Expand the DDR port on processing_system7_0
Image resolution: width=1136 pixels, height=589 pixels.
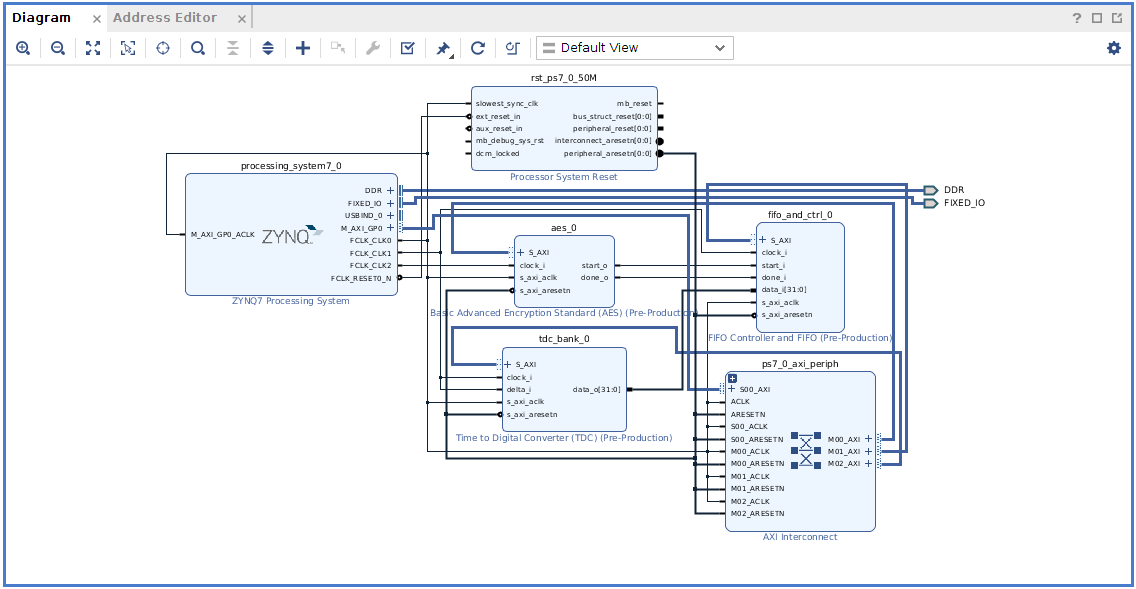pos(391,190)
